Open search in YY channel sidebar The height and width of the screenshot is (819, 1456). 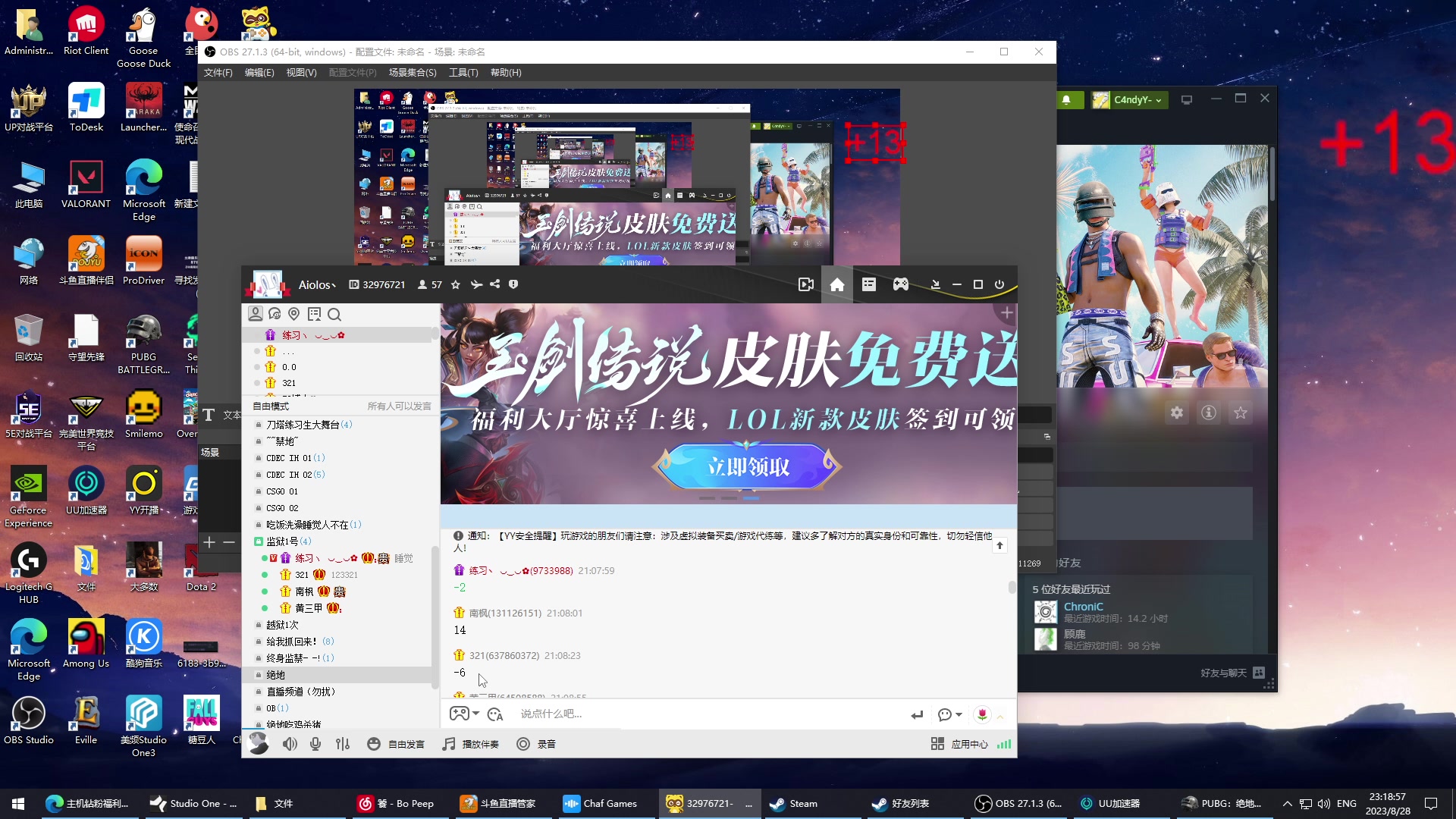coord(334,314)
